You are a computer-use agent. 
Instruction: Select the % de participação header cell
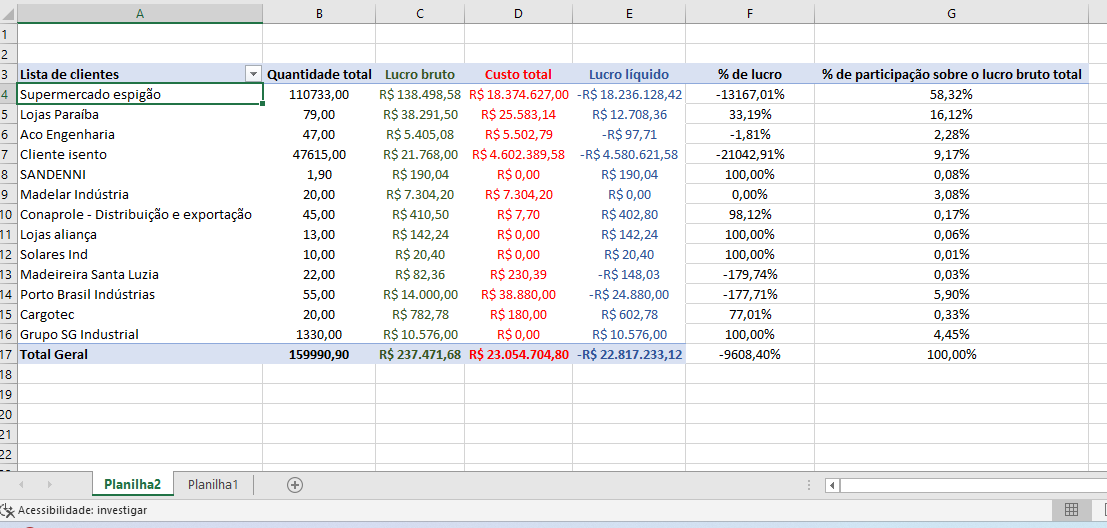(x=952, y=74)
